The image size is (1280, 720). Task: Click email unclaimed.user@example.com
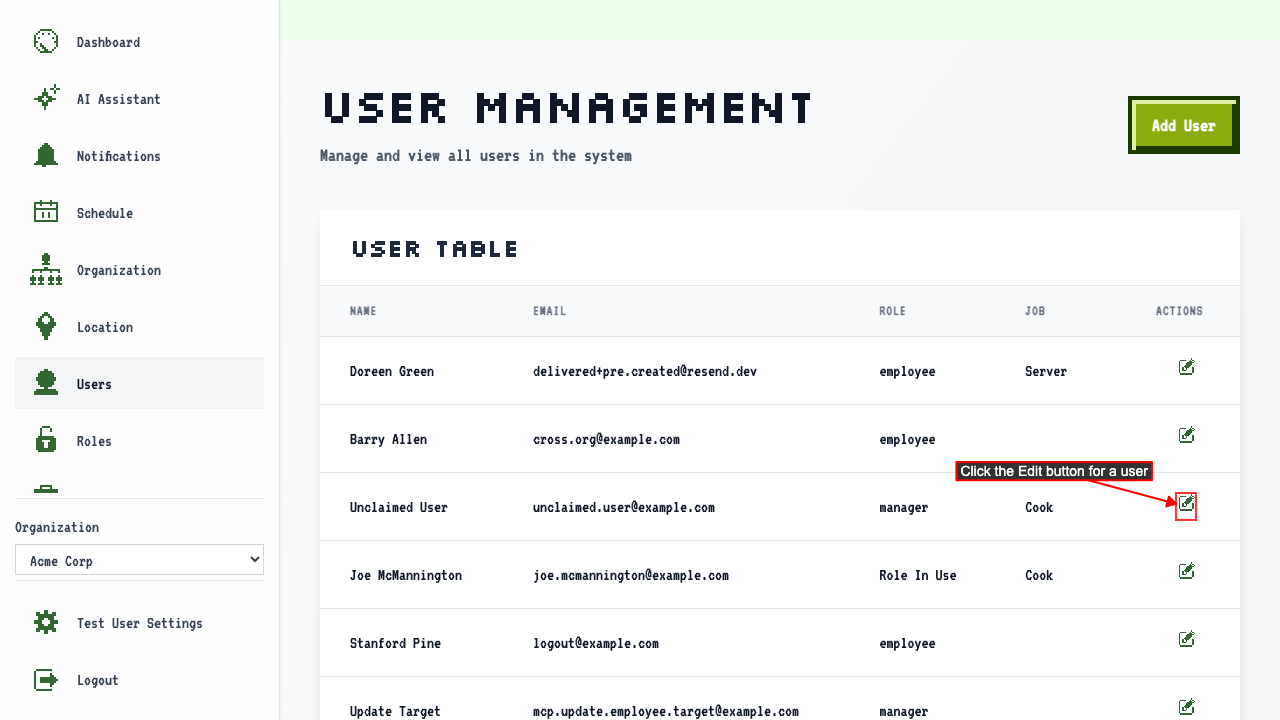tap(624, 507)
